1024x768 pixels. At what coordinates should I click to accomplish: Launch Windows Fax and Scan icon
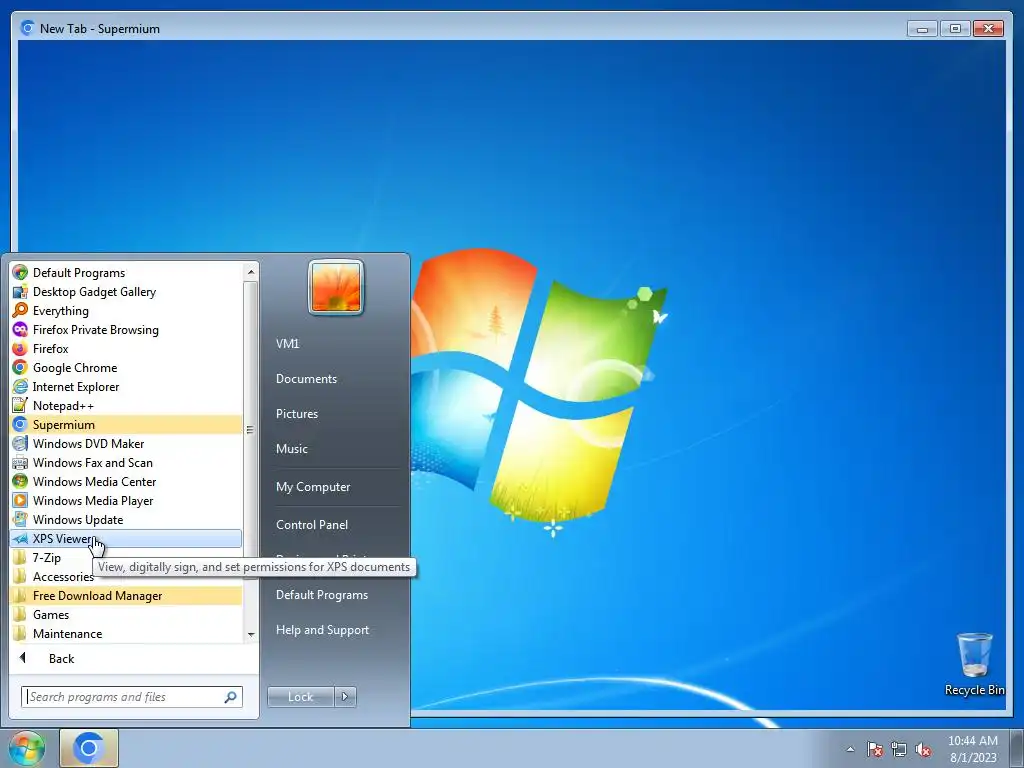point(20,462)
